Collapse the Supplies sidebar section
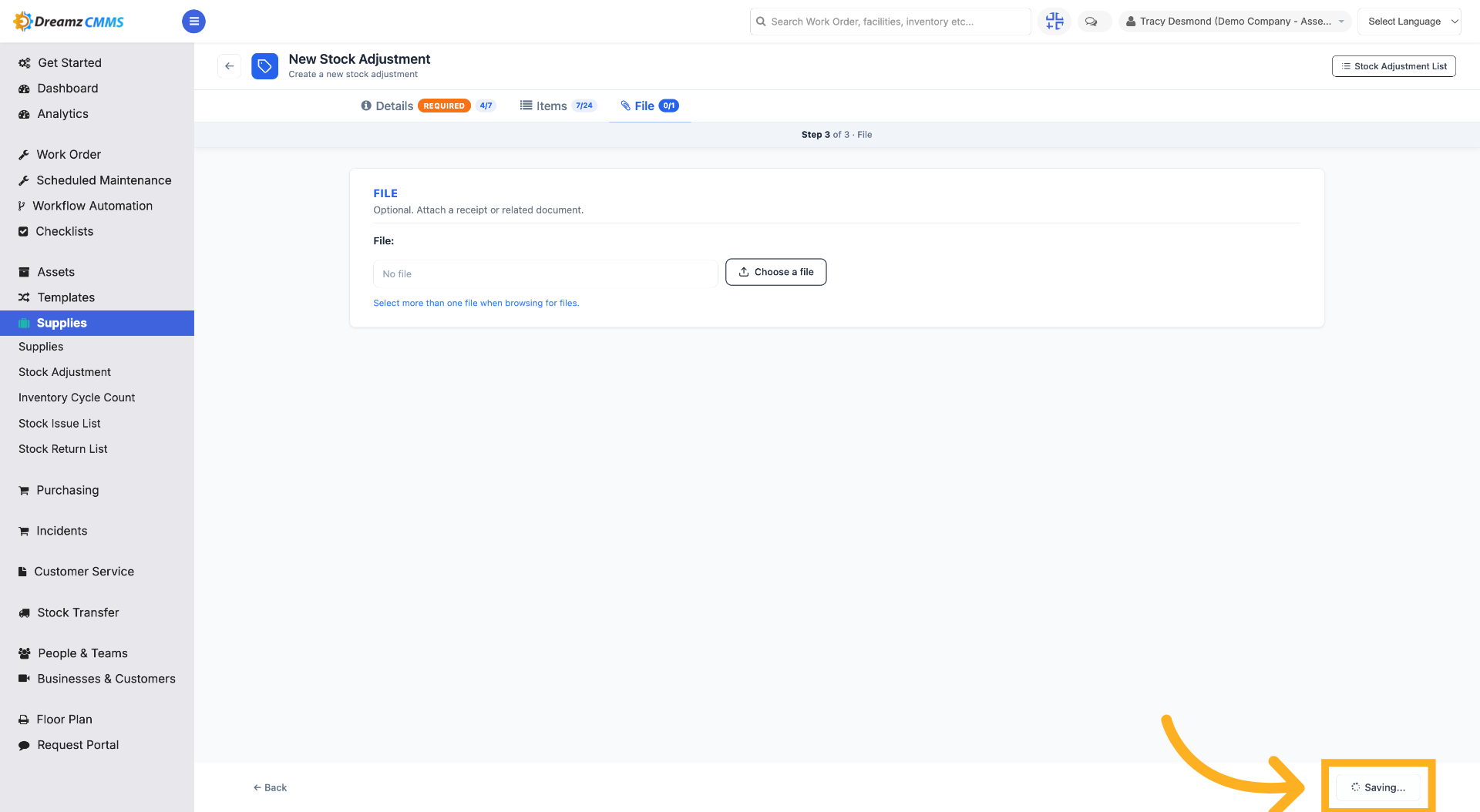The width and height of the screenshot is (1480, 812). point(97,323)
